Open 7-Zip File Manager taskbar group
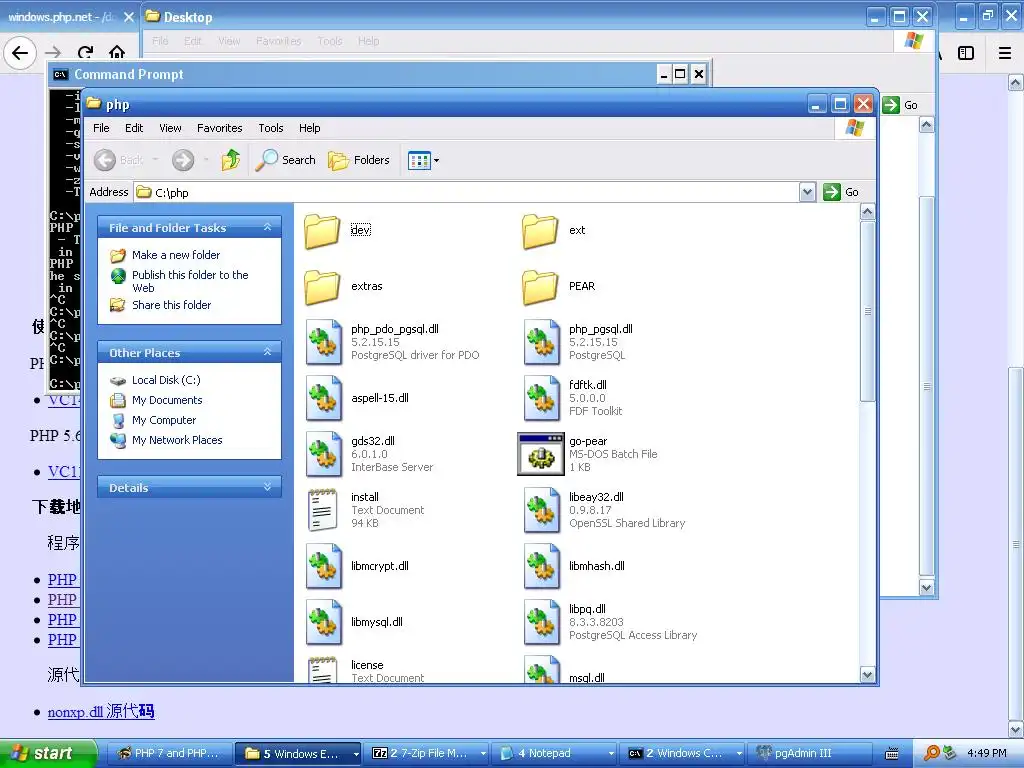The image size is (1024, 768). [428, 753]
